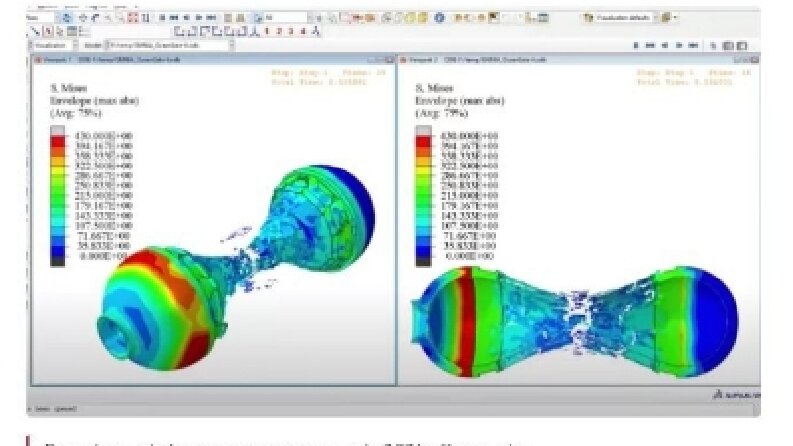Select the Rotate View tool
This screenshot has width=793, height=446.
pyautogui.click(x=95, y=18)
